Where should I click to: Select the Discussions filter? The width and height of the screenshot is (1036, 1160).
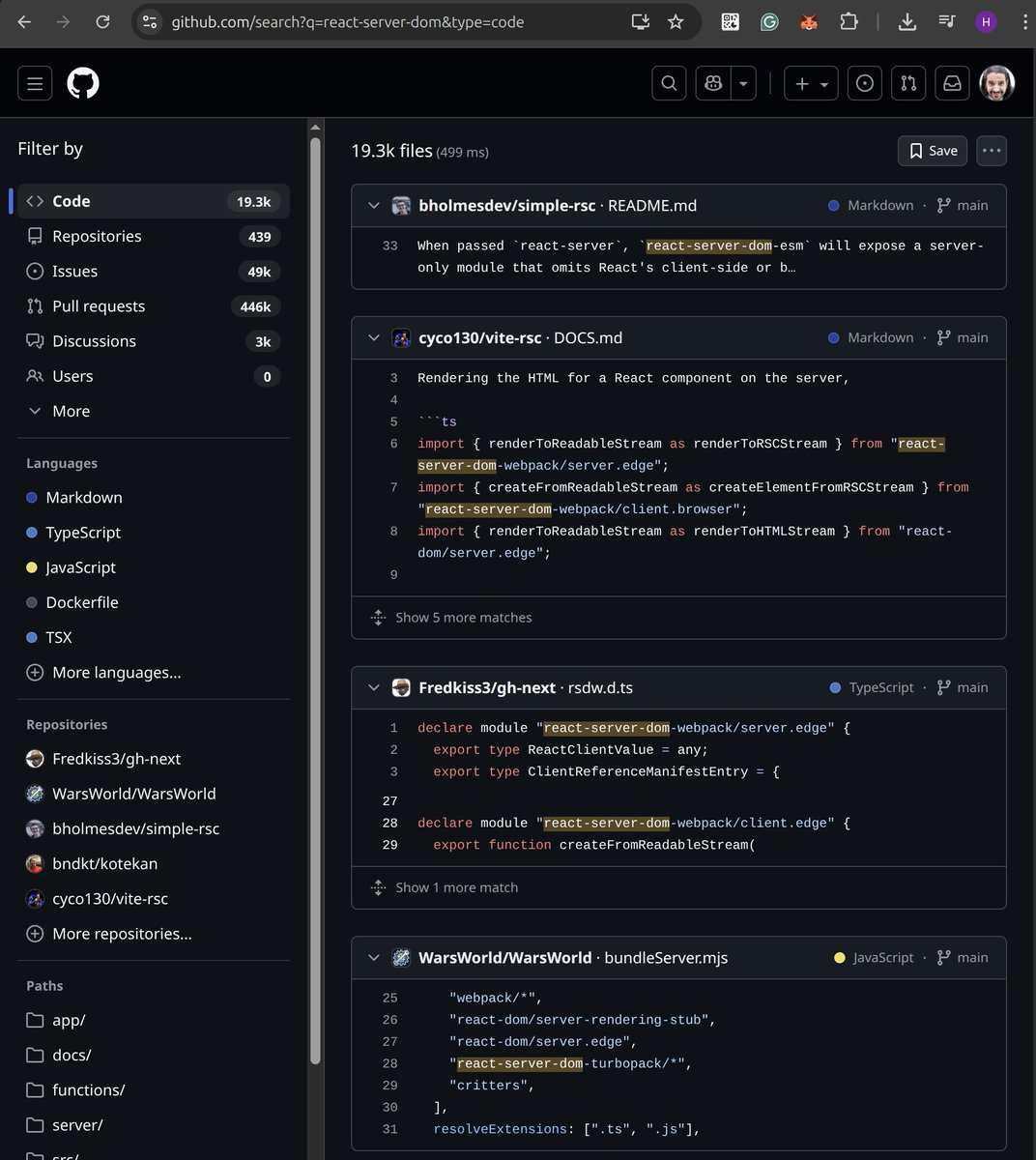click(154, 340)
